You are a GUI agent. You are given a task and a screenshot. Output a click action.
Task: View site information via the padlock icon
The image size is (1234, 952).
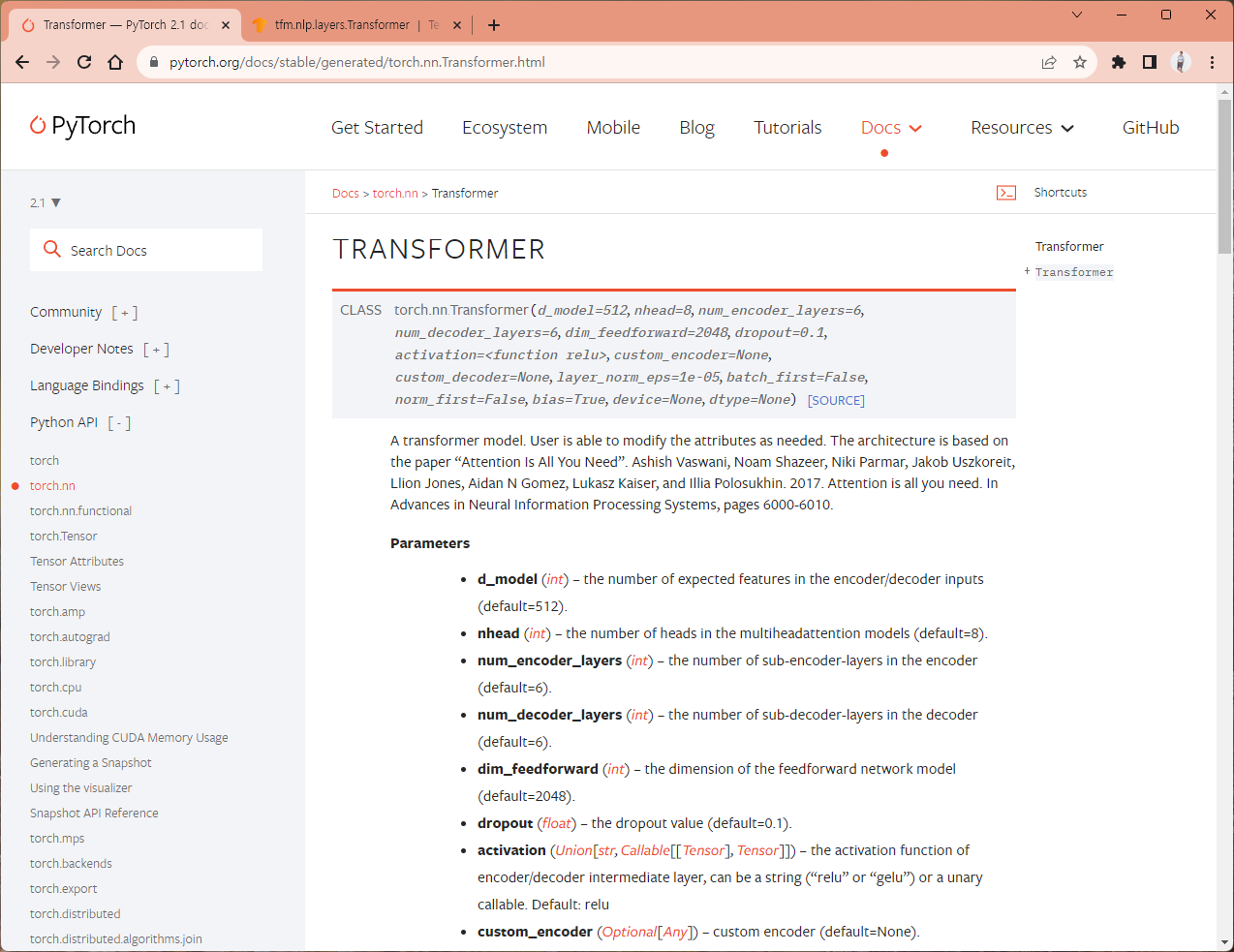pyautogui.click(x=153, y=62)
